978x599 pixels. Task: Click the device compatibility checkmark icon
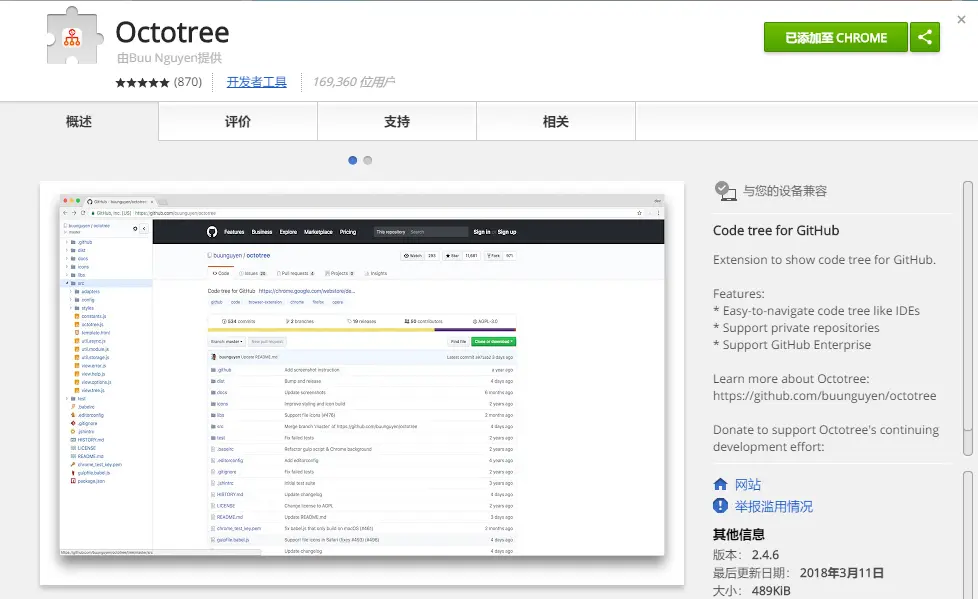[725, 191]
